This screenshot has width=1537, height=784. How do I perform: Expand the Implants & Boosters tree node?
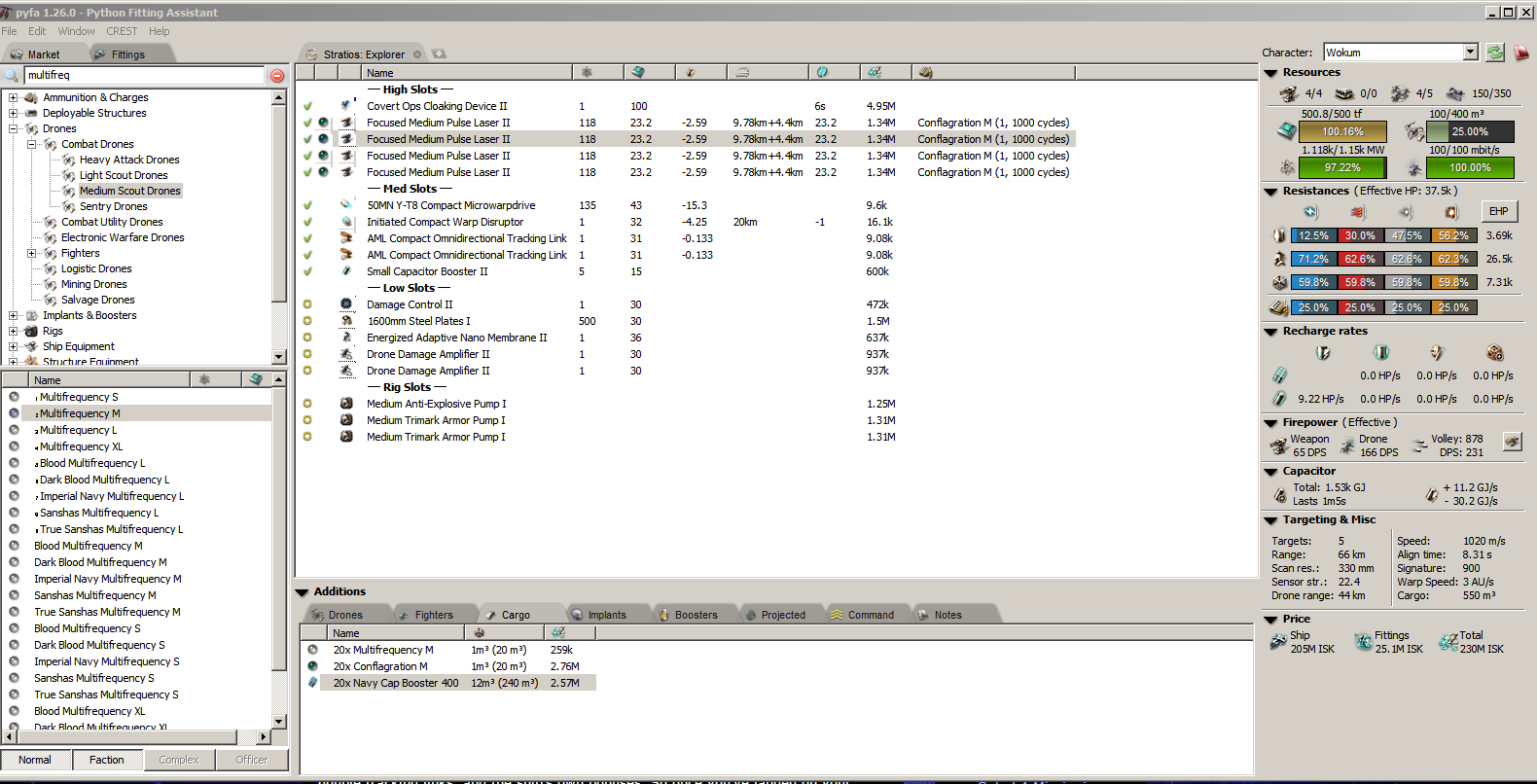(13, 315)
